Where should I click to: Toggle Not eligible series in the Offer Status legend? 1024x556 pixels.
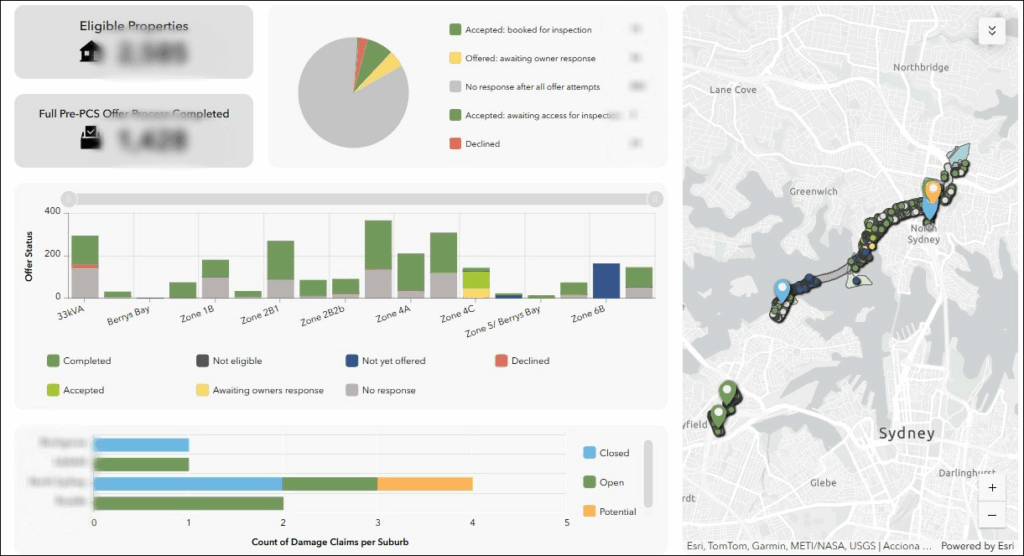pos(229,361)
